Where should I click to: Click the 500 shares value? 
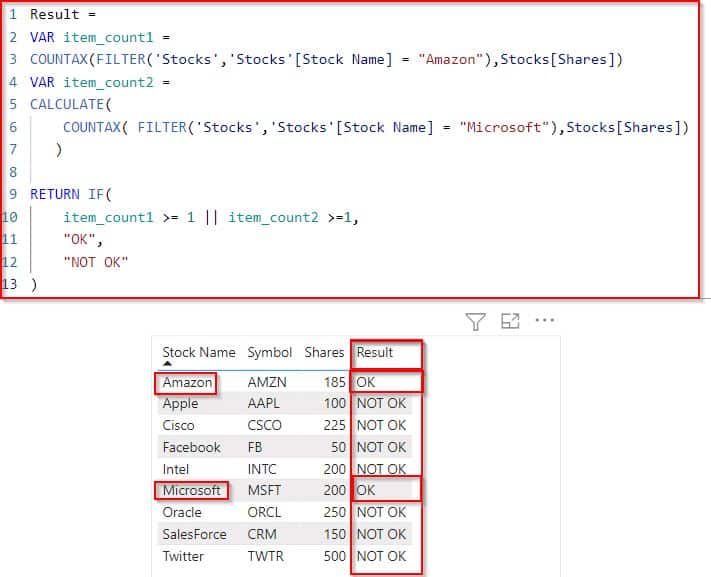coord(335,556)
